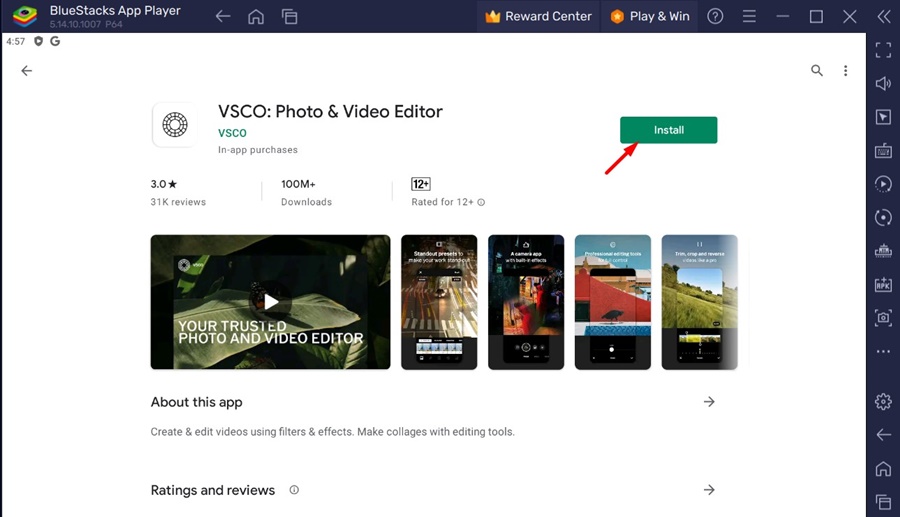Show more sidebar tools via three dots
The height and width of the screenshot is (517, 900).
[883, 351]
